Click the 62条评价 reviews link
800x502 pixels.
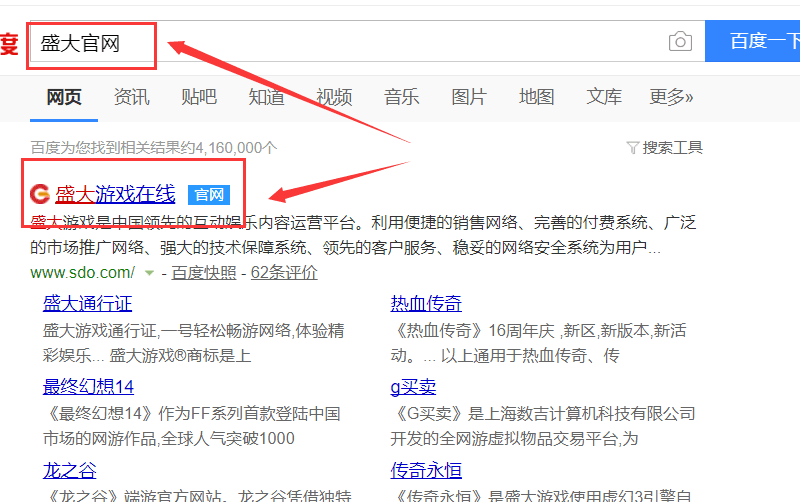pyautogui.click(x=284, y=273)
